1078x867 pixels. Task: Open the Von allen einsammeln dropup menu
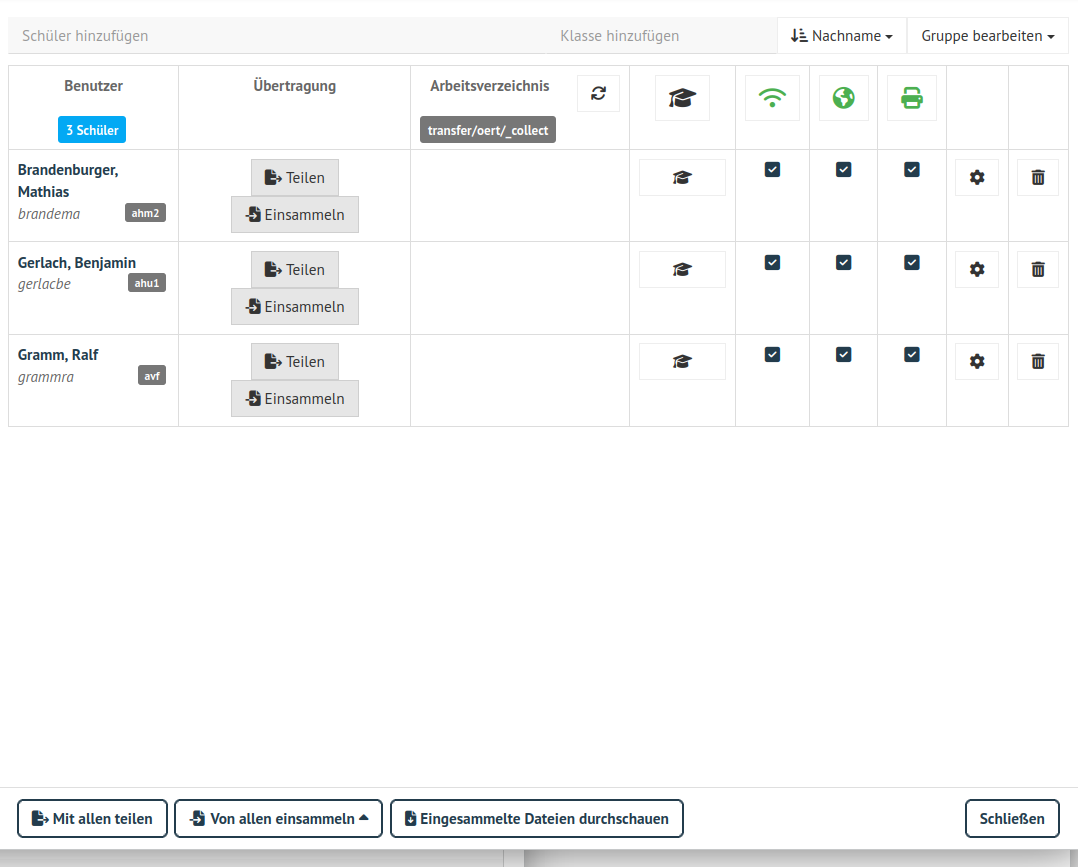click(278, 819)
